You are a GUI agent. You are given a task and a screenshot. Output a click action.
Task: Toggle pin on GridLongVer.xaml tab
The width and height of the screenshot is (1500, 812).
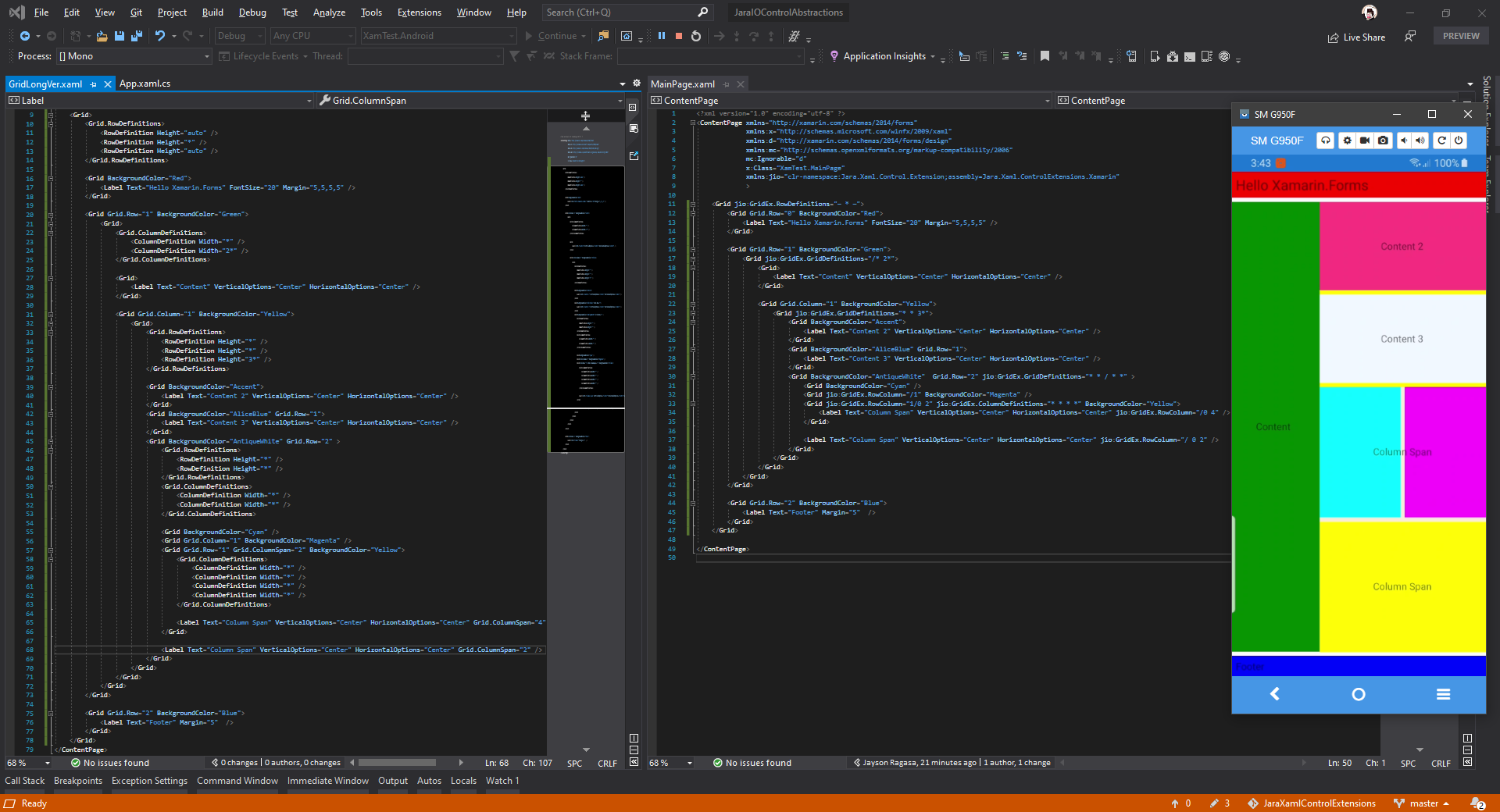94,84
